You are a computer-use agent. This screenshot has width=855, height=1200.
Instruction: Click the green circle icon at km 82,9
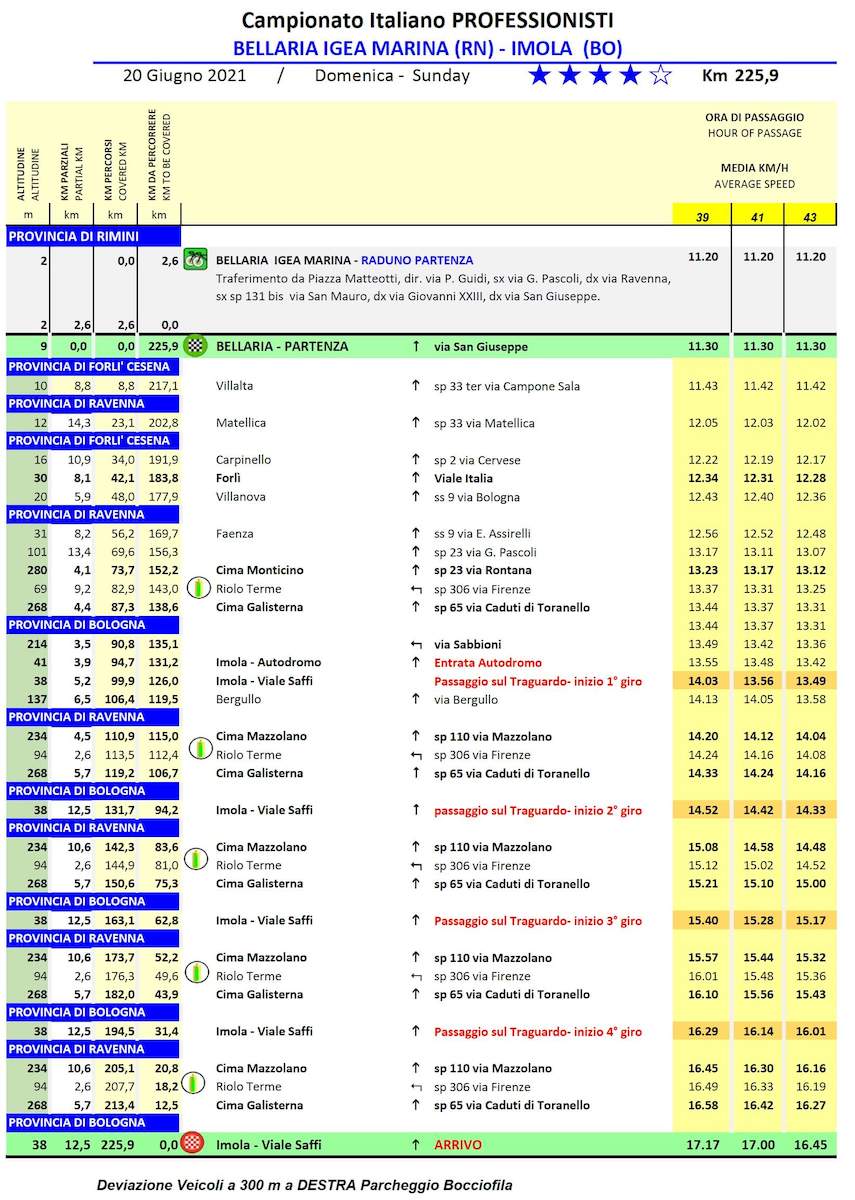(199, 589)
